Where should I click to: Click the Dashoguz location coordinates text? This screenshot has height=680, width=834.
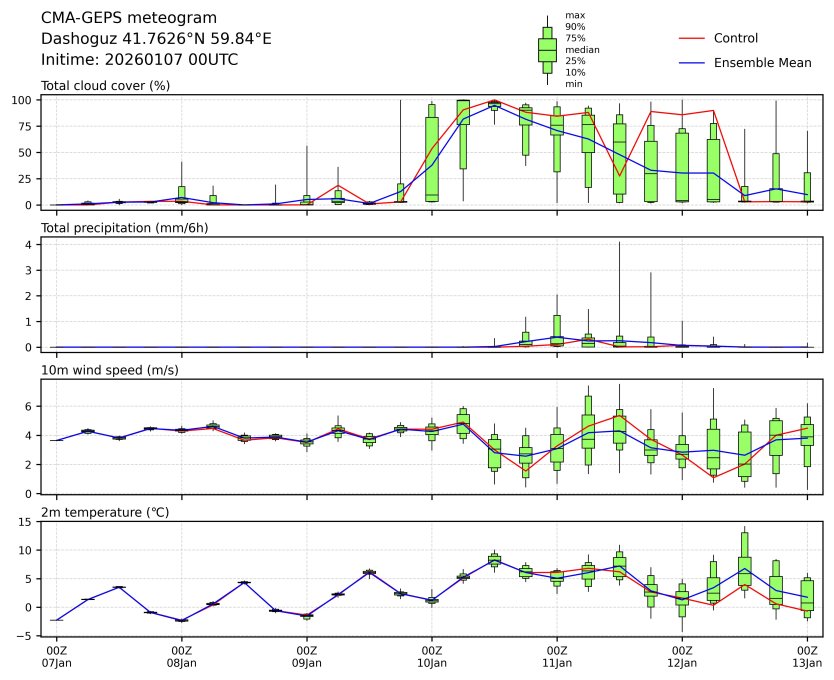(x=156, y=39)
